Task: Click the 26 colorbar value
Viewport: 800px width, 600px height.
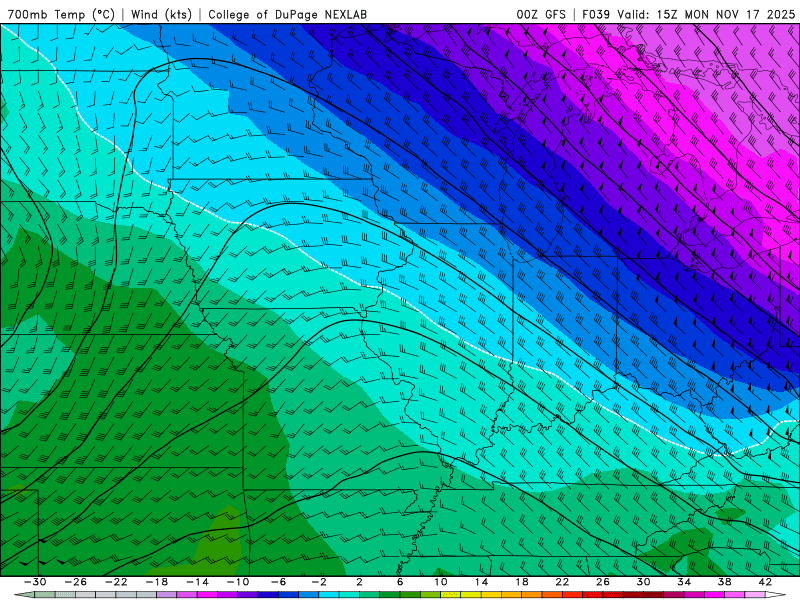Action: click(603, 582)
